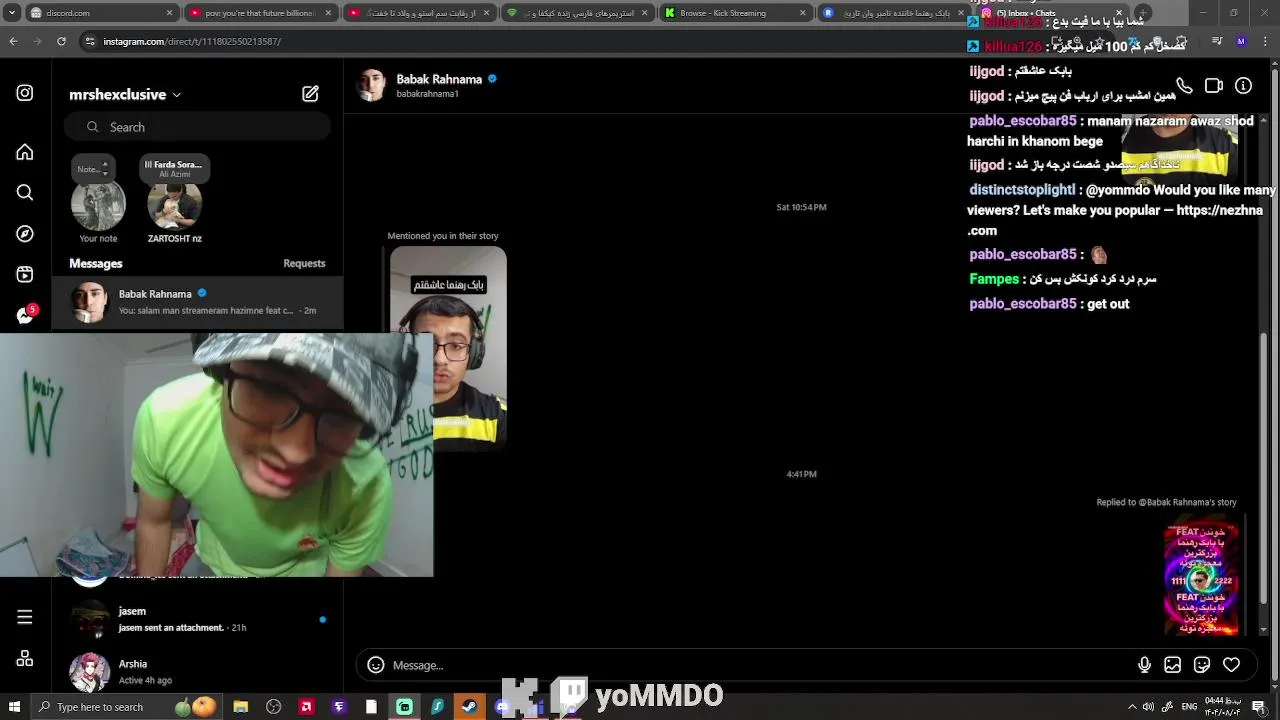Click the Message... text input

(x=760, y=665)
